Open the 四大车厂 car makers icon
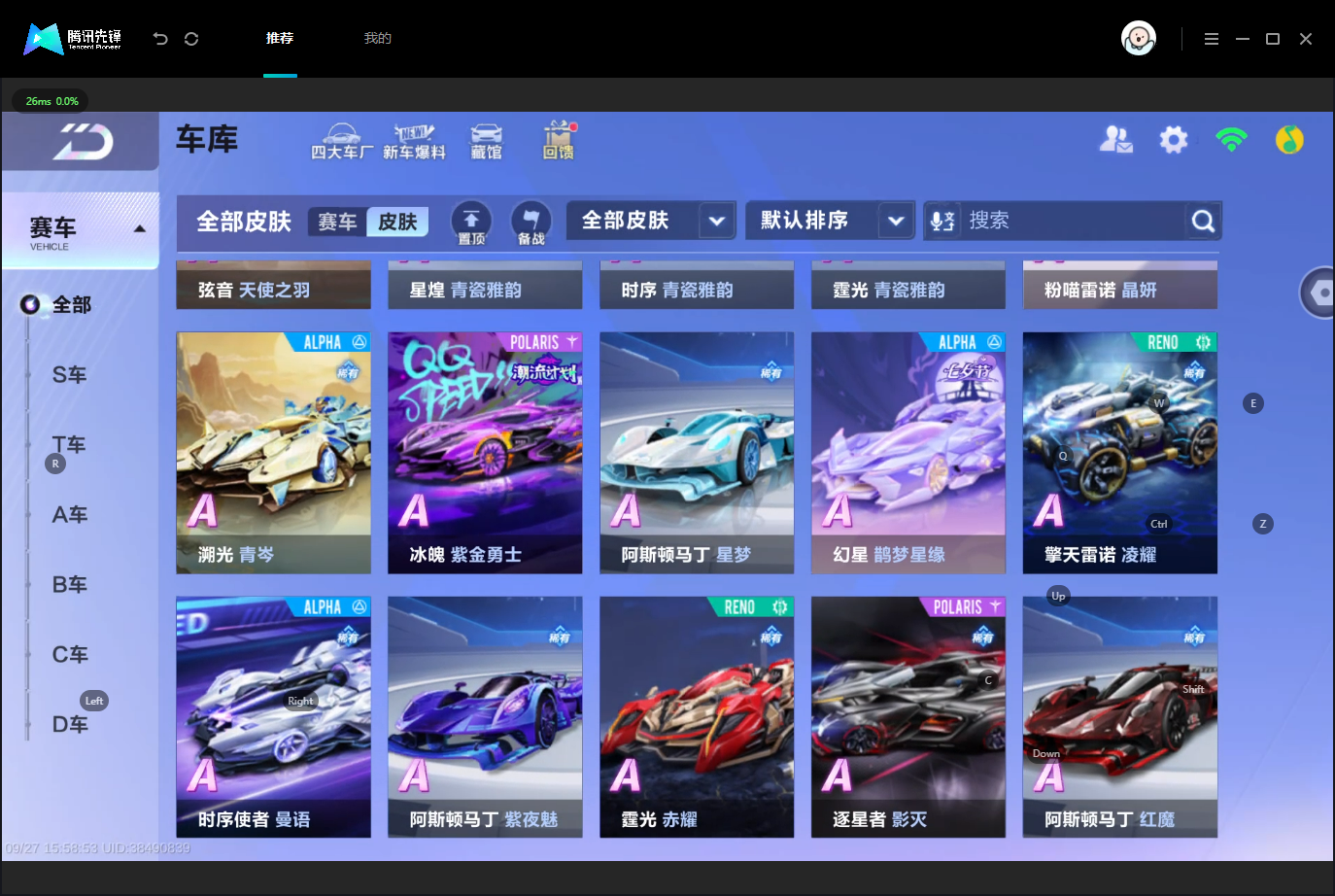 (x=342, y=142)
